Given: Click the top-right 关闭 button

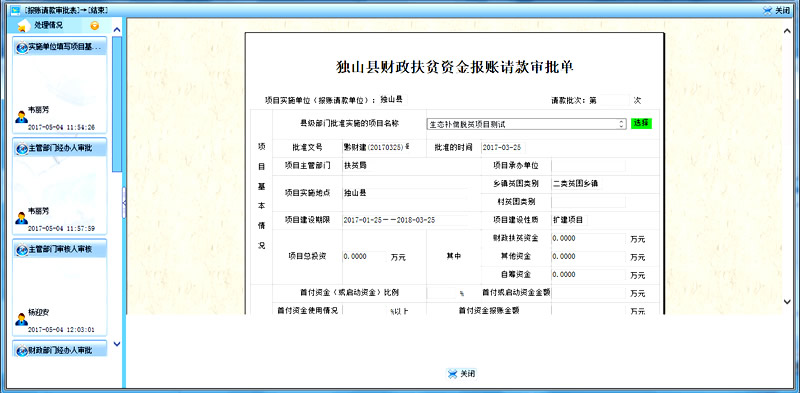Looking at the screenshot, I should [x=776, y=10].
